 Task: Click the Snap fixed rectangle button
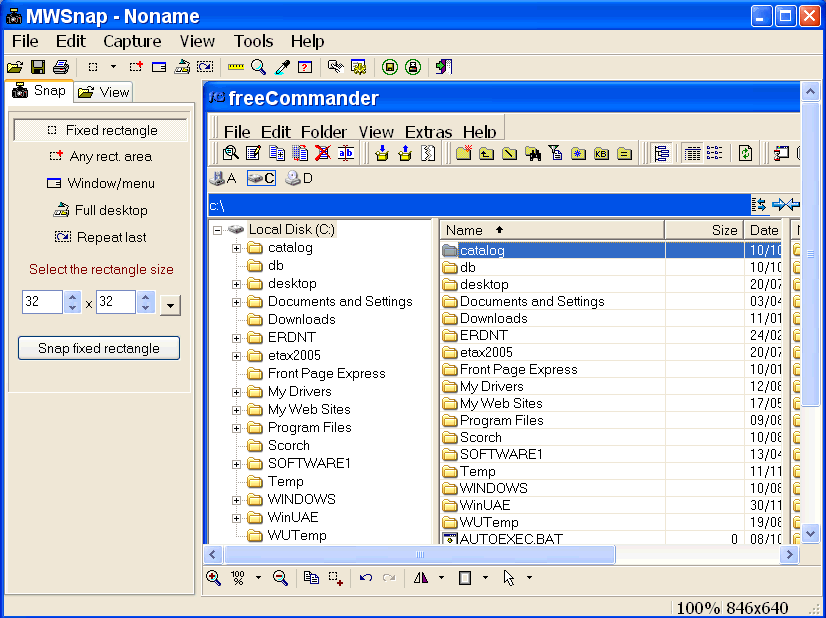point(99,348)
